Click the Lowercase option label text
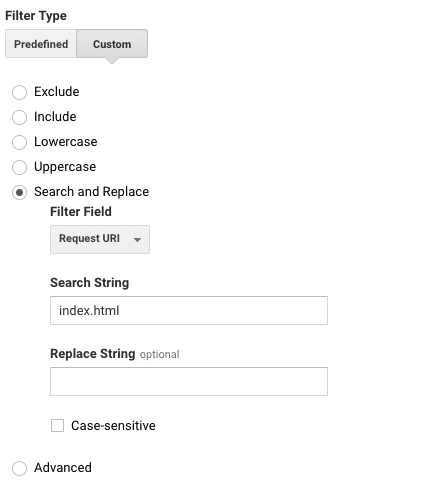This screenshot has height=489, width=425. (x=66, y=142)
